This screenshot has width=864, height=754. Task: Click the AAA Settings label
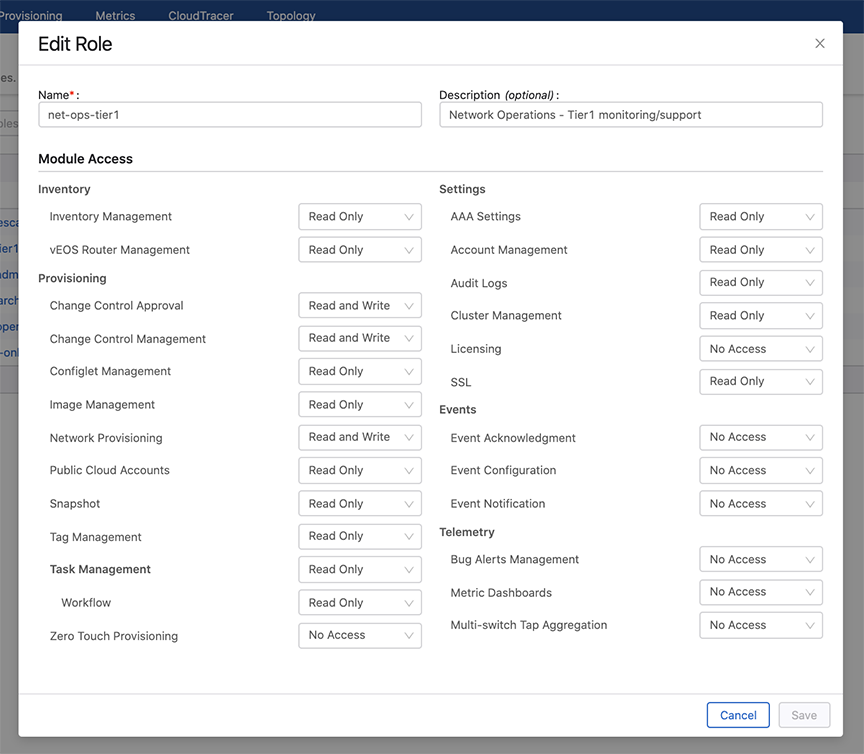point(485,217)
